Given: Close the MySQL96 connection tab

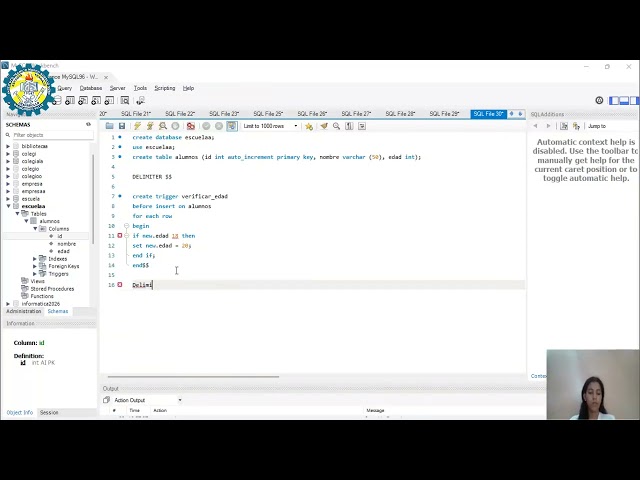Looking at the screenshot, I should (106, 77).
